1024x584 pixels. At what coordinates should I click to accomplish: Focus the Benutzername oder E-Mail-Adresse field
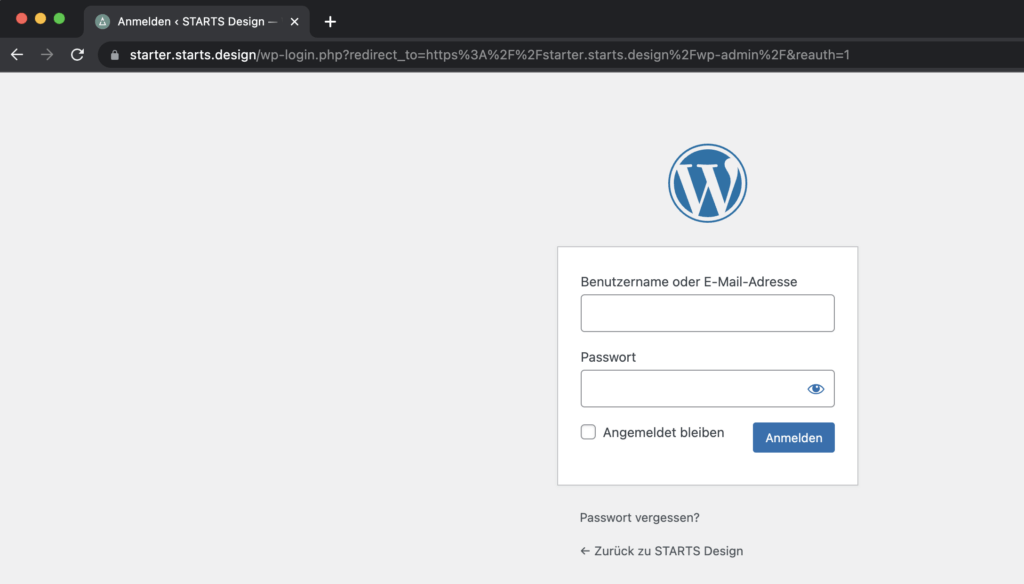[x=707, y=313]
